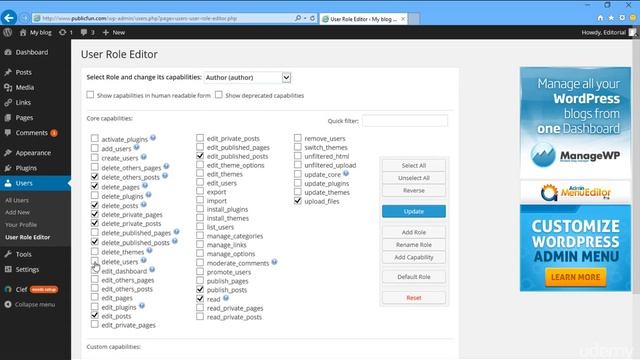This screenshot has height=360, width=640.
Task: Open the browser tools gear icon
Action: point(622,18)
